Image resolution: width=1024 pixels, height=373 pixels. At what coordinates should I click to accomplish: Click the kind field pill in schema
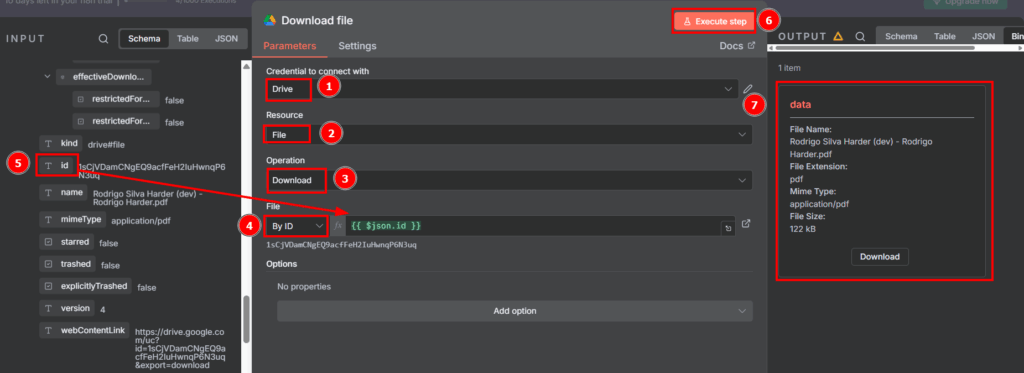pos(61,143)
